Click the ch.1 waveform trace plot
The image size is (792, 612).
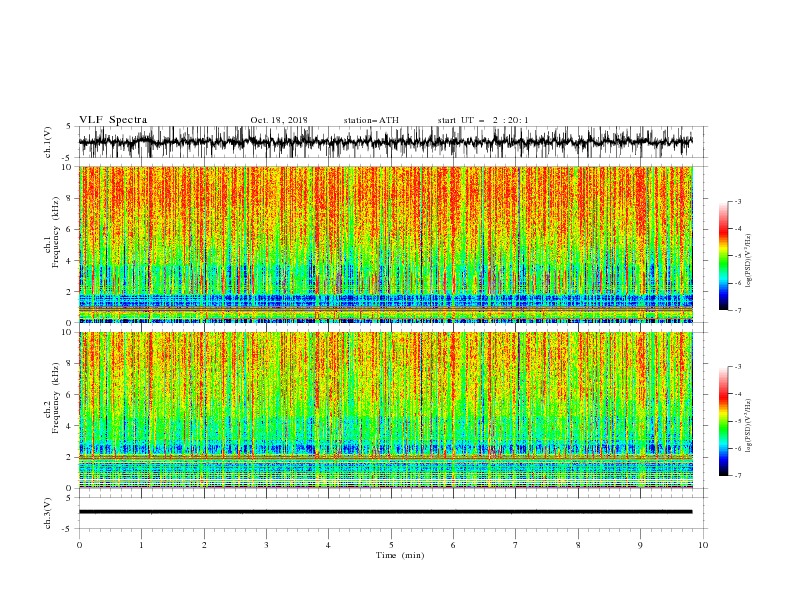[x=386, y=142]
